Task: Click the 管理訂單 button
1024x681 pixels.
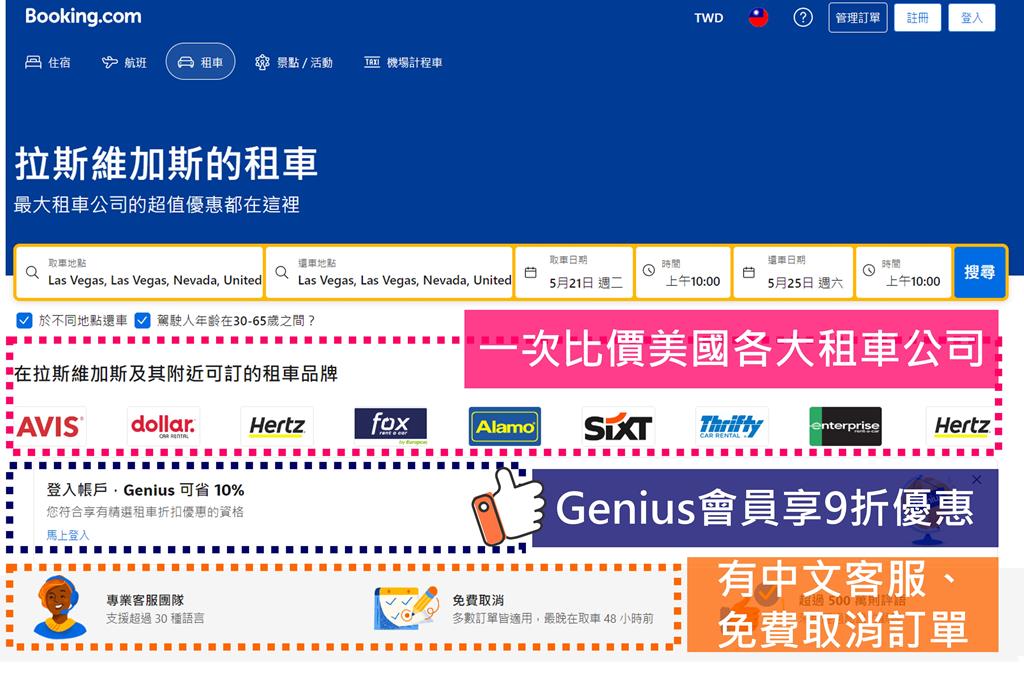Action: 857,18
